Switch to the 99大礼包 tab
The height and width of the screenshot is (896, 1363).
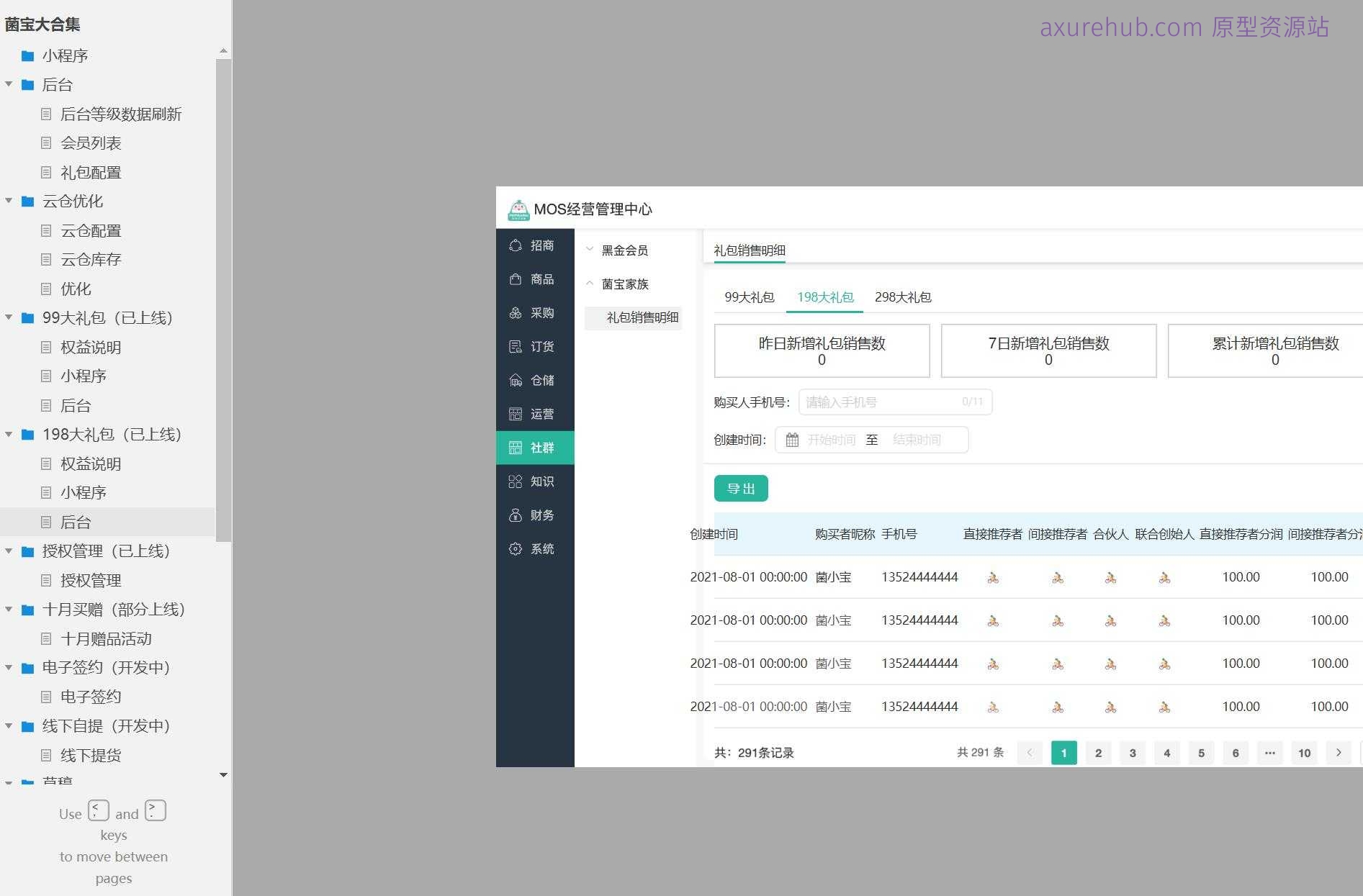click(x=749, y=297)
